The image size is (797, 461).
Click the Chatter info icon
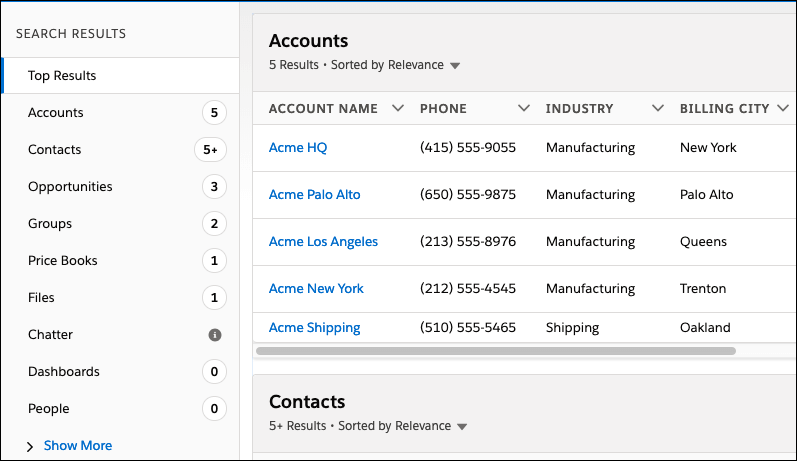[214, 335]
